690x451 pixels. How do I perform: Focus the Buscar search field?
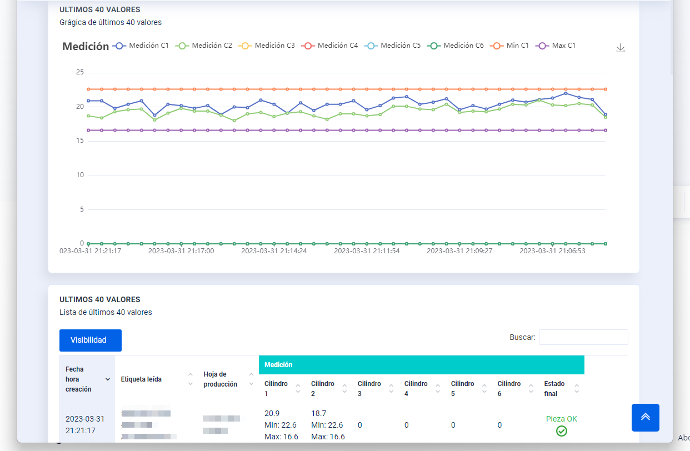(584, 337)
